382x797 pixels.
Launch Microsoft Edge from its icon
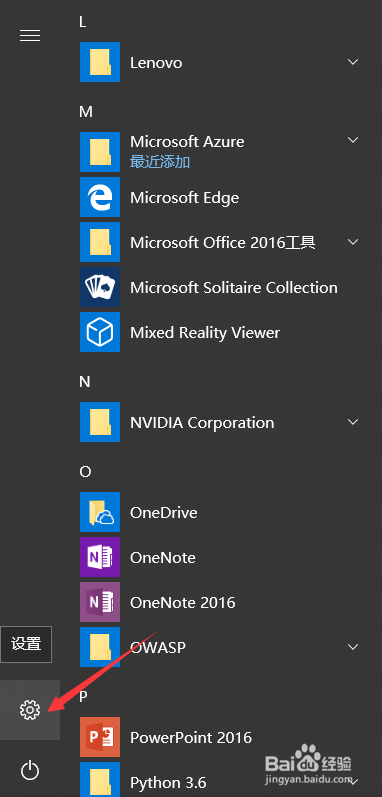(100, 197)
